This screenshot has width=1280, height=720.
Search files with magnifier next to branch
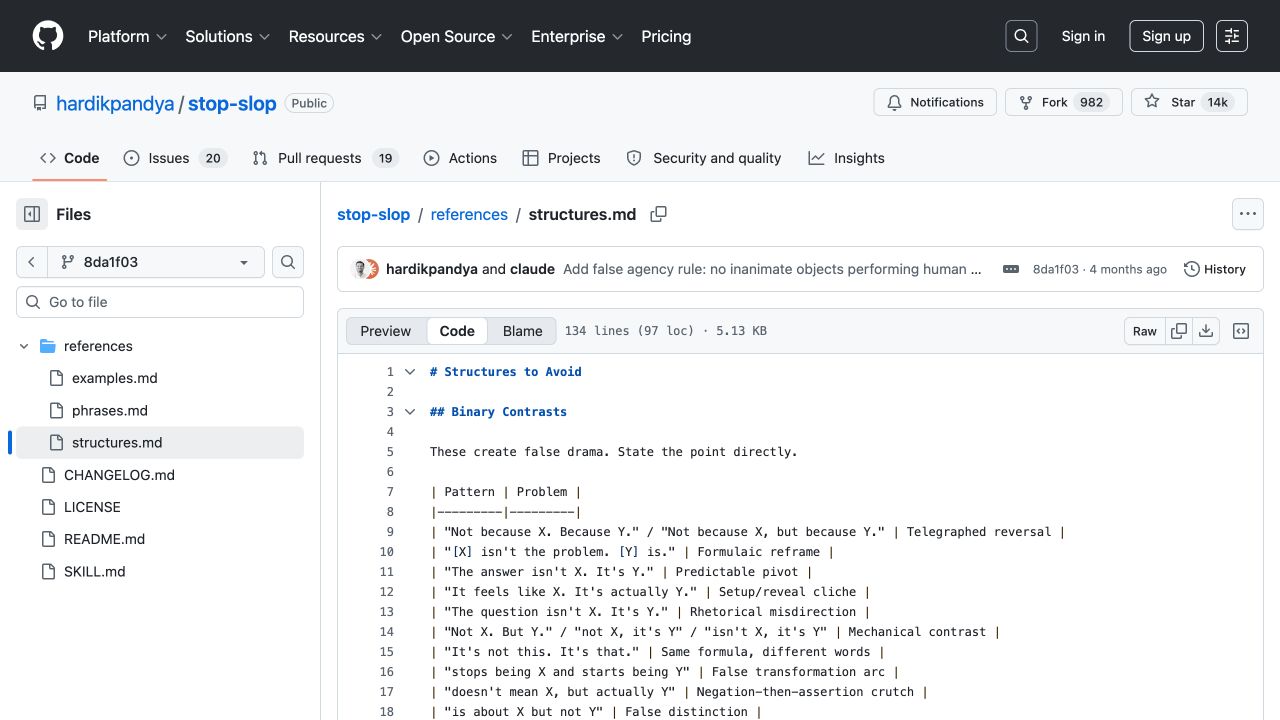point(288,262)
